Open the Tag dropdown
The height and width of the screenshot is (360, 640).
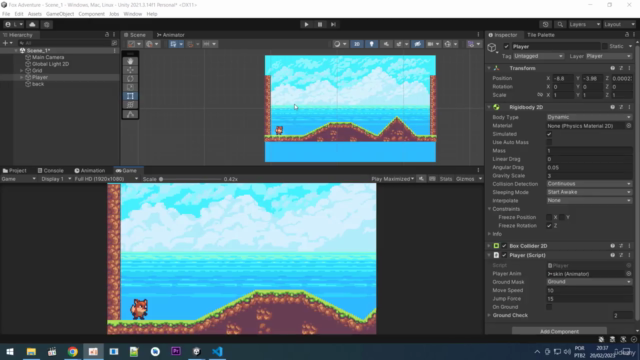(538, 56)
